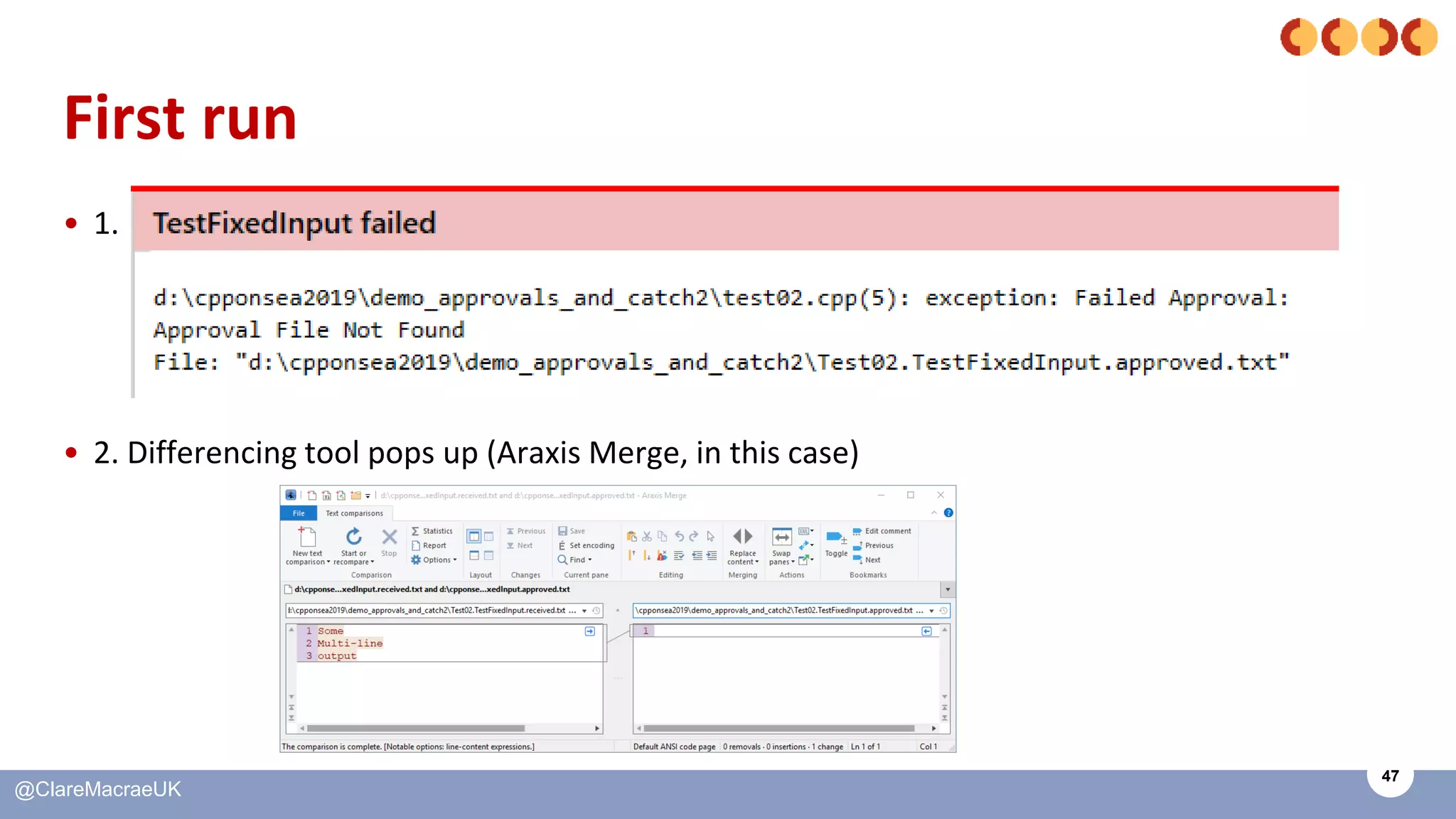Click the Redo arrow icon
The height and width of the screenshot is (819, 1456).
click(x=694, y=536)
